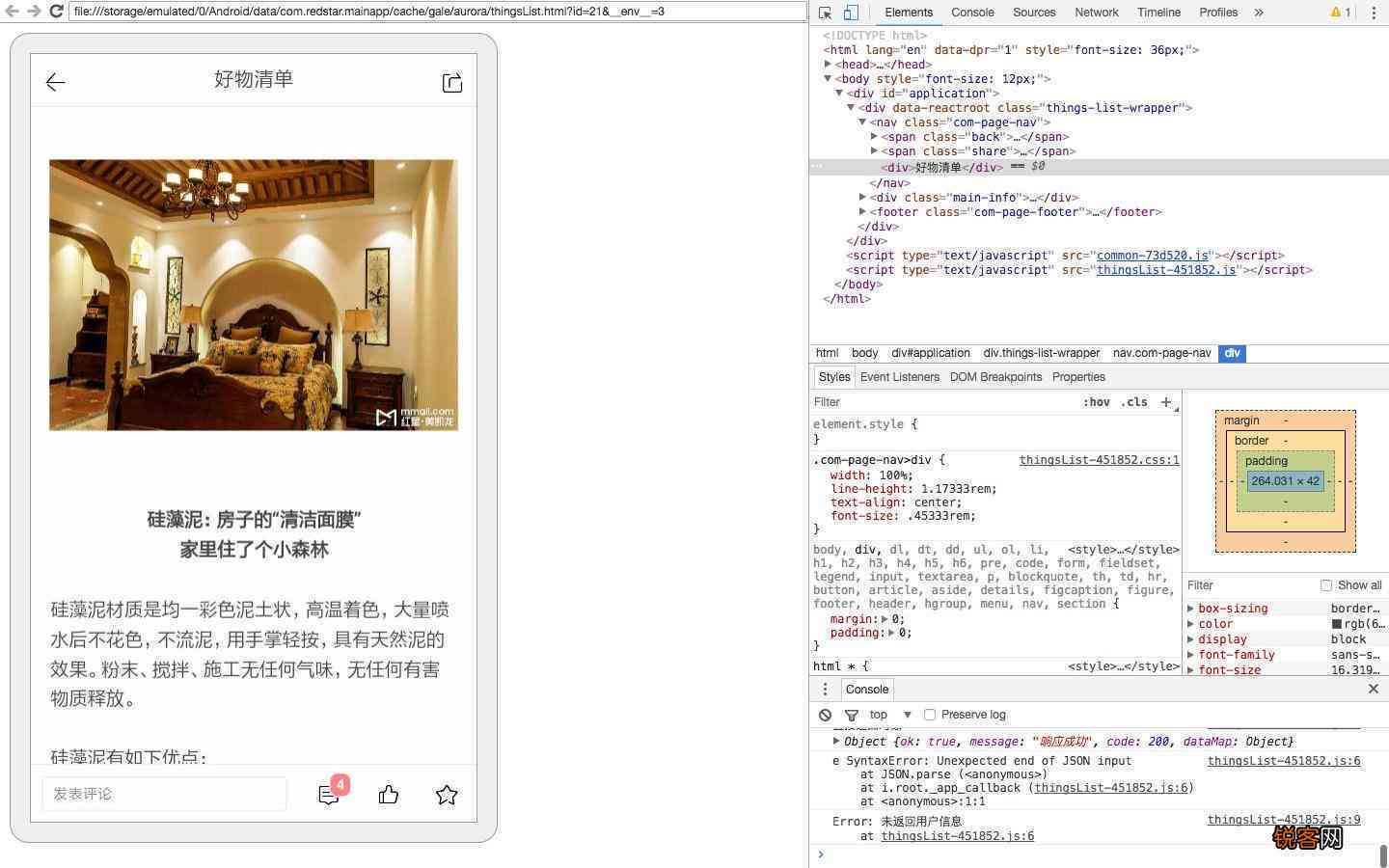Select div#application in the breadcrumb
This screenshot has height=868, width=1389.
pyautogui.click(x=931, y=353)
